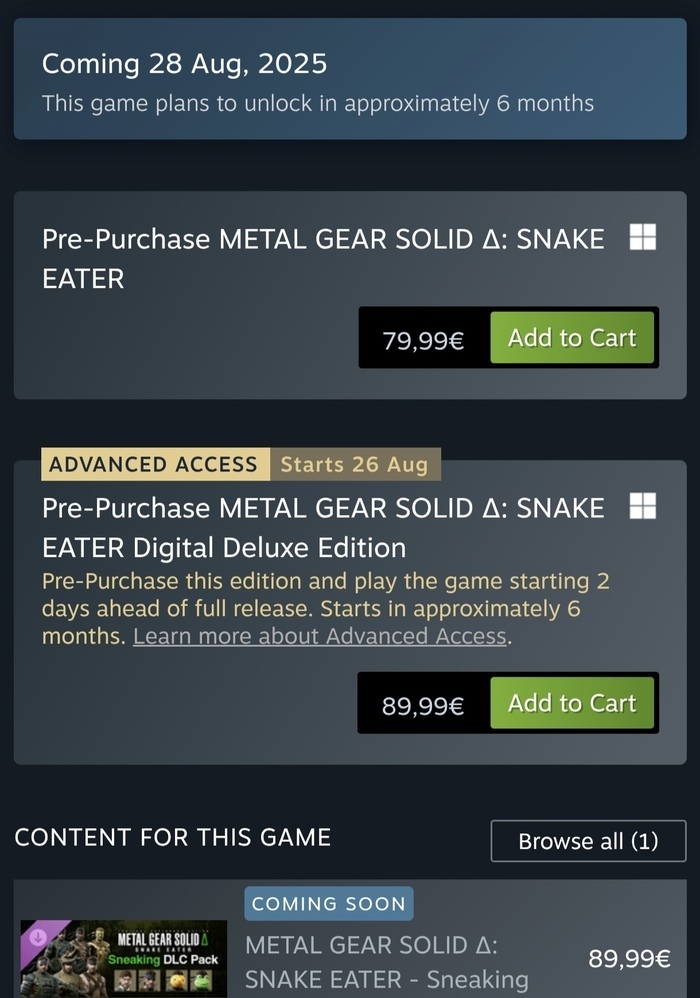Click the unlock in approximately 6 months notice

click(318, 103)
